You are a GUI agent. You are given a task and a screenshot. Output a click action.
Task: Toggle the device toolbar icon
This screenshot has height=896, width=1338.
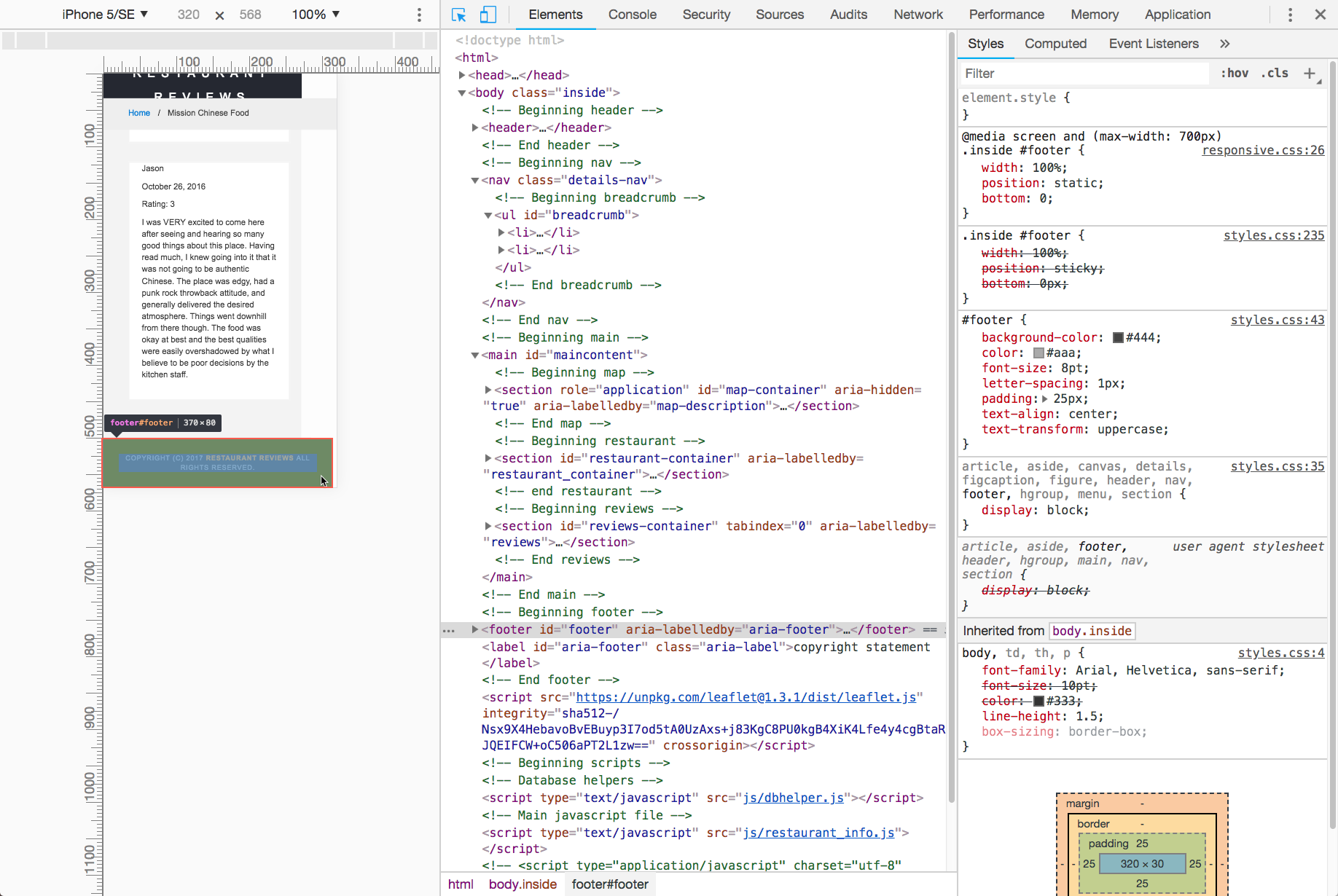click(x=488, y=15)
